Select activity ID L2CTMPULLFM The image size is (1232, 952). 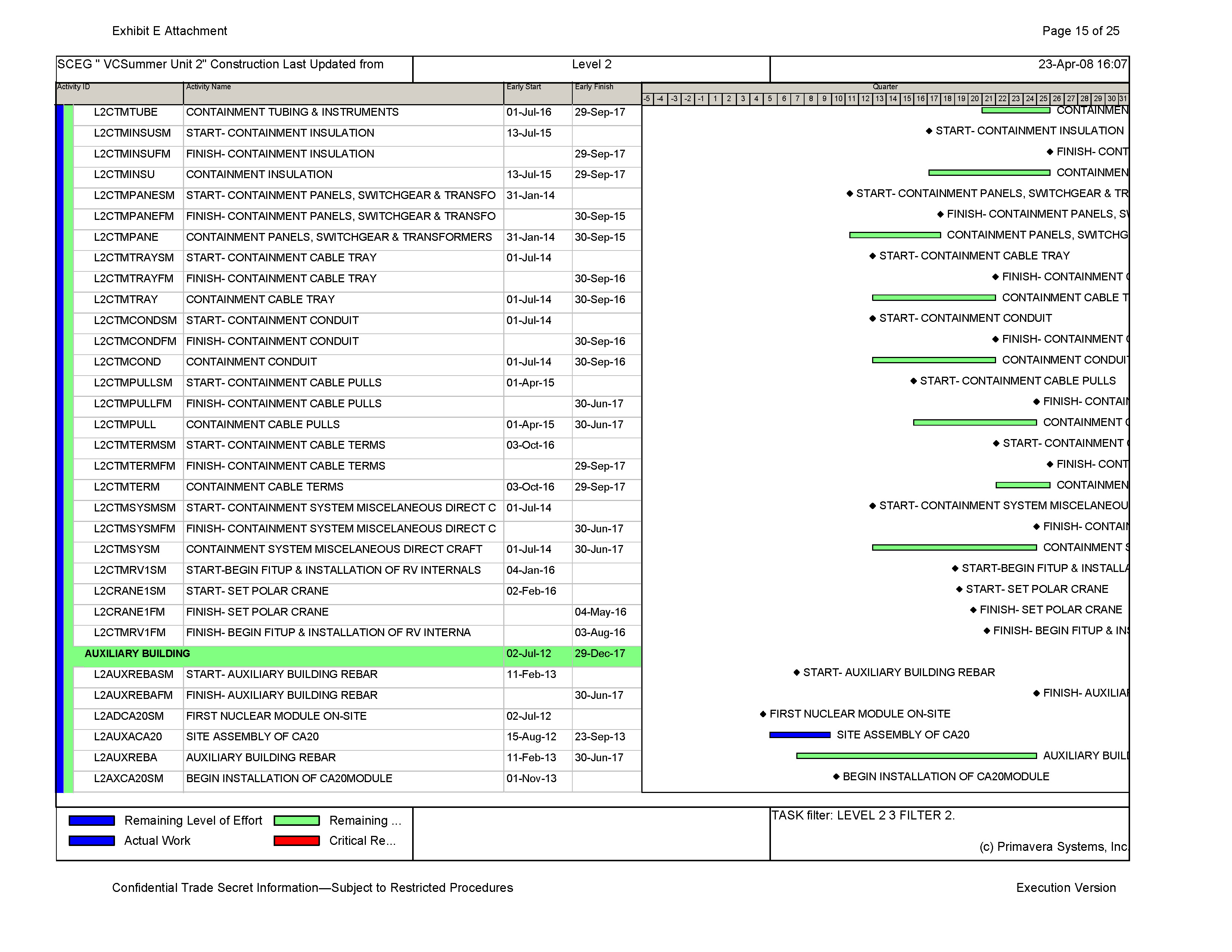[133, 404]
